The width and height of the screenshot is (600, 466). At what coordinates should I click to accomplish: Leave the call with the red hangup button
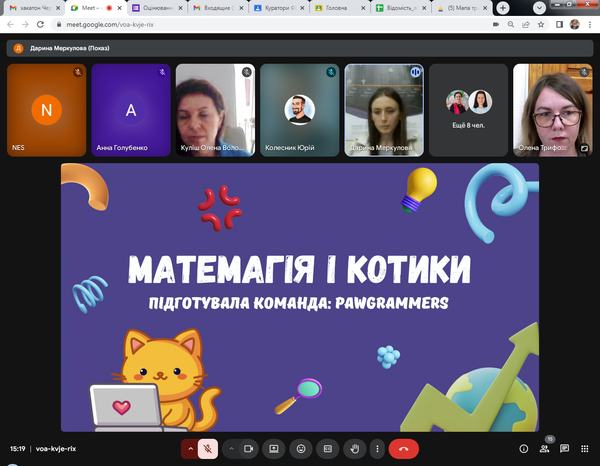[403, 449]
